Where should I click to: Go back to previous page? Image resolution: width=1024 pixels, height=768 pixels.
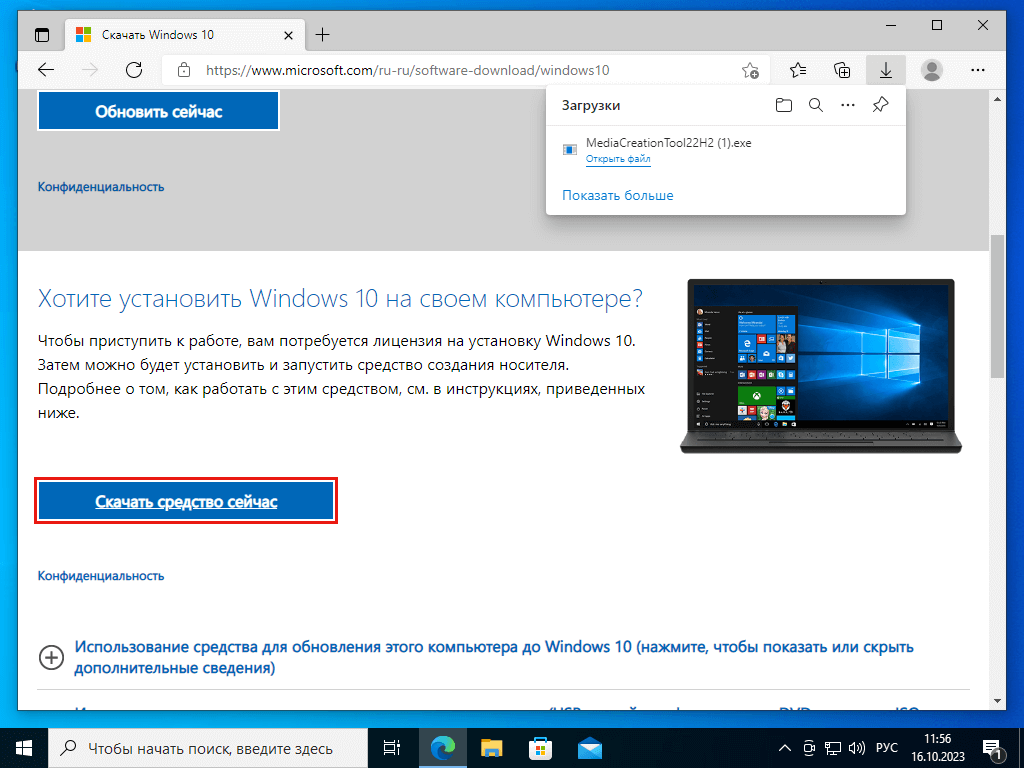tap(46, 70)
